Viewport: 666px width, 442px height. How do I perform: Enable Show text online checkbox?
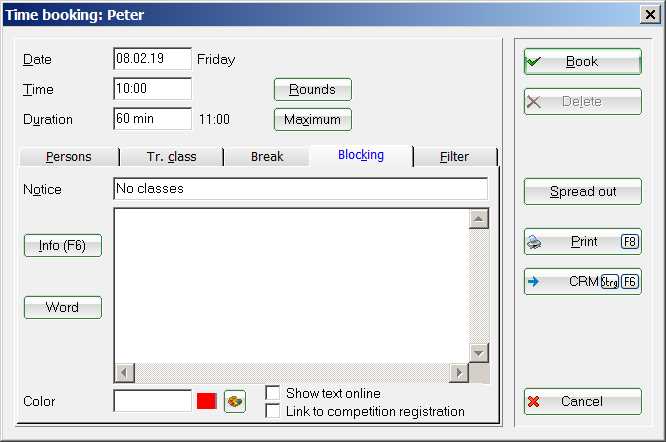click(x=273, y=393)
